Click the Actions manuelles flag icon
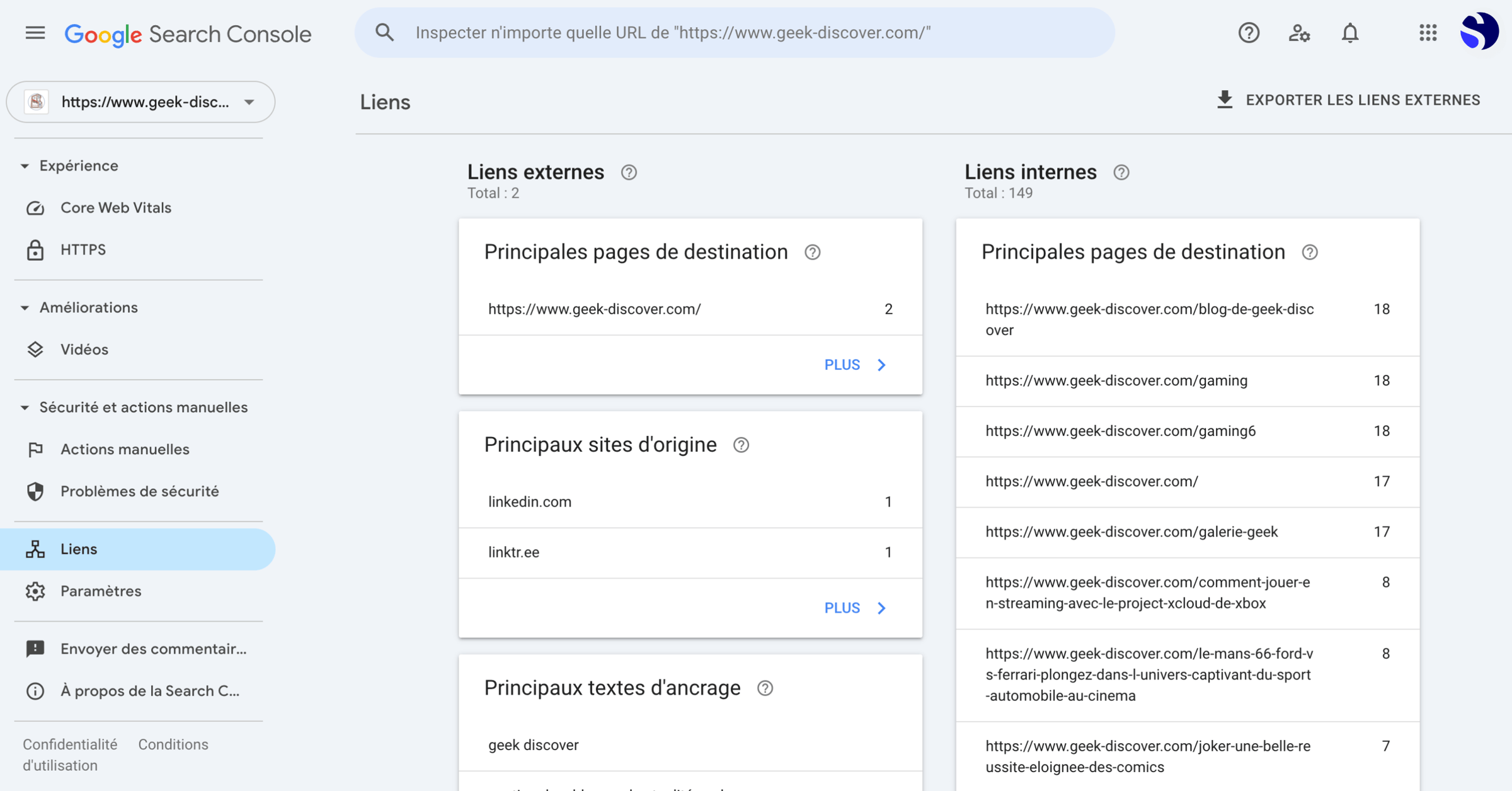 point(35,449)
